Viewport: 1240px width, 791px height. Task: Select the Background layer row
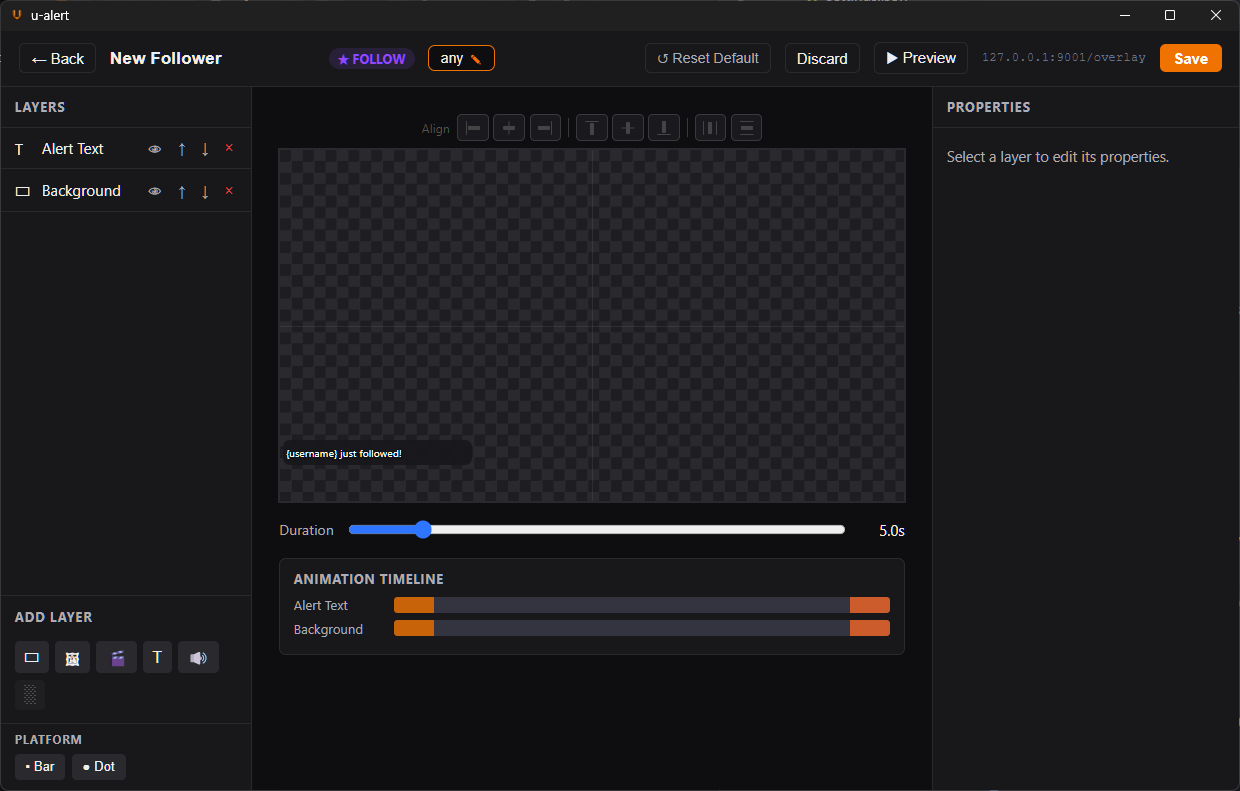pyautogui.click(x=126, y=191)
